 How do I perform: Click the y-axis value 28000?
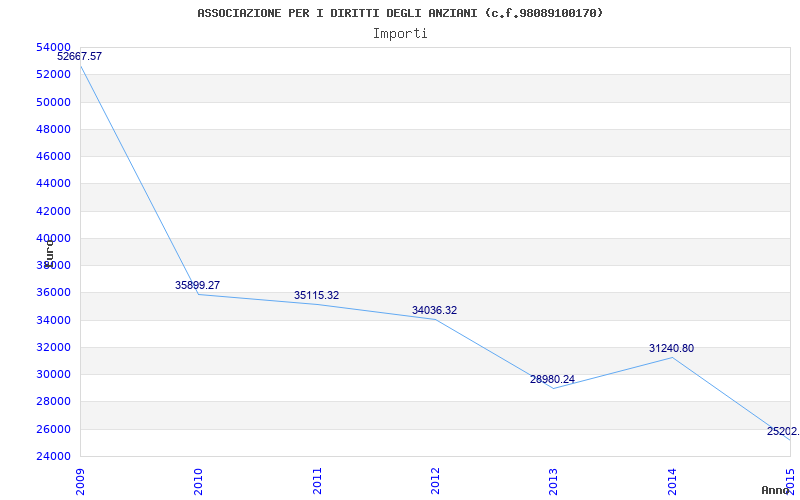pyautogui.click(x=54, y=402)
